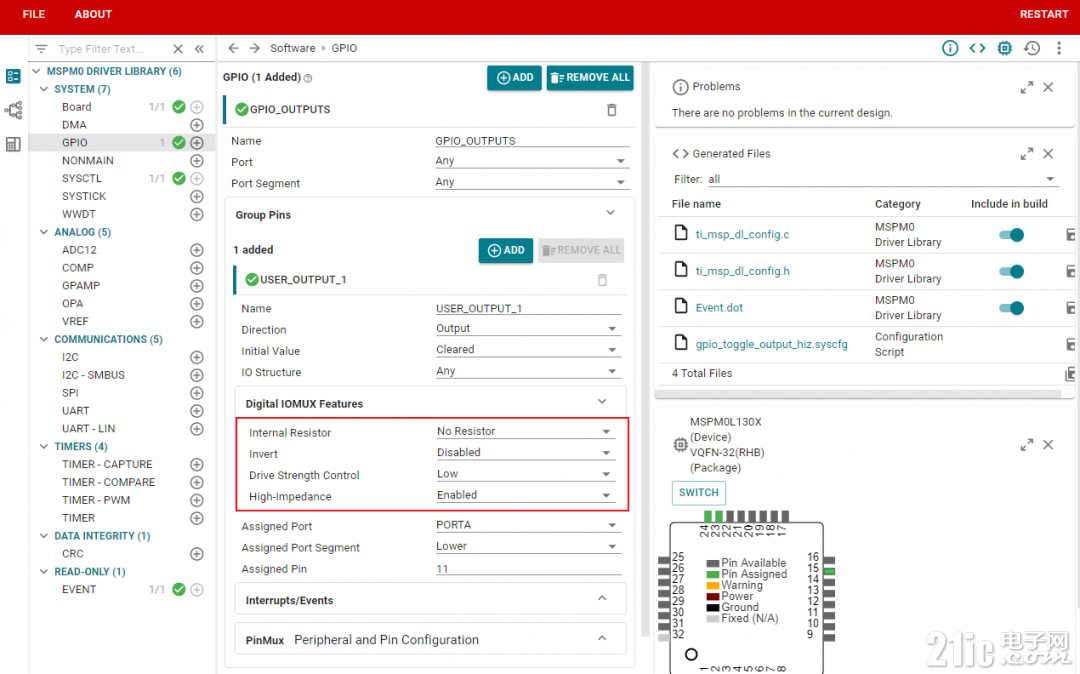Add a UART module instance
This screenshot has width=1080, height=674.
click(x=197, y=411)
